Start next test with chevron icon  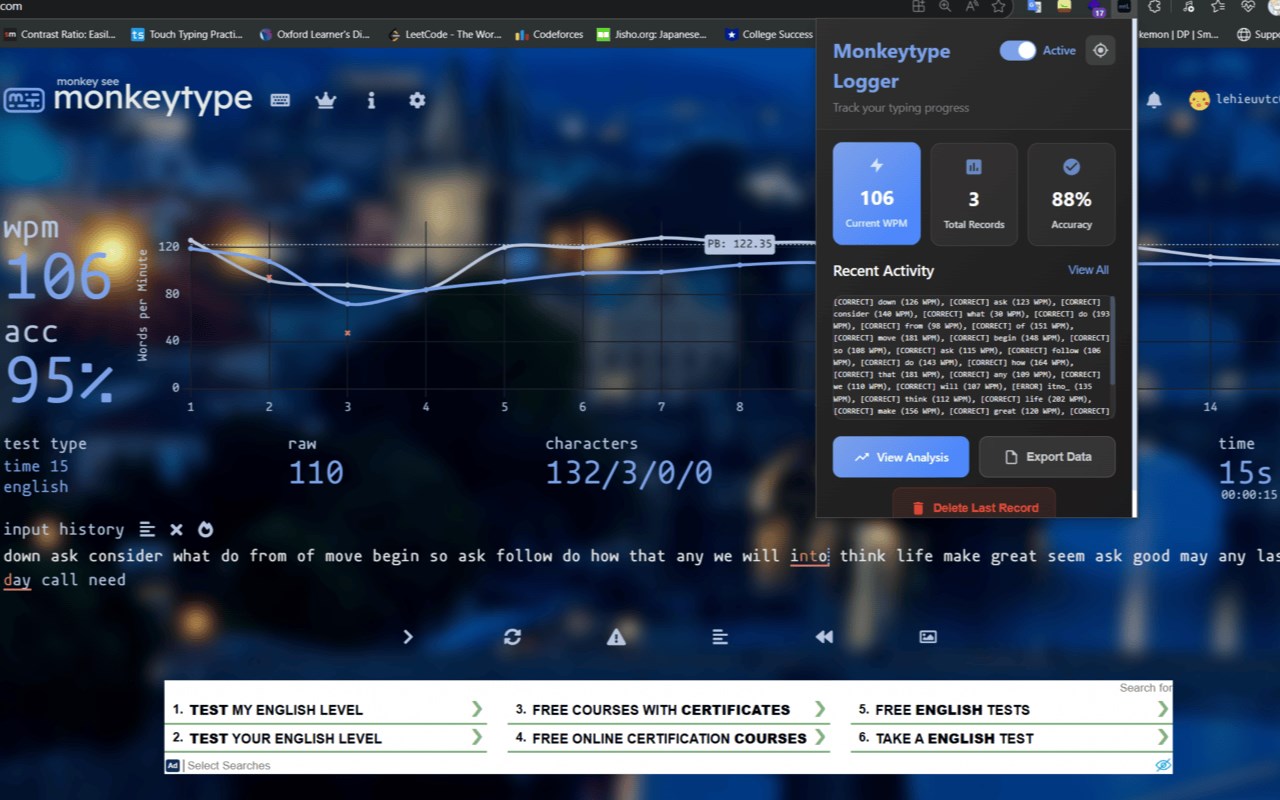(408, 636)
